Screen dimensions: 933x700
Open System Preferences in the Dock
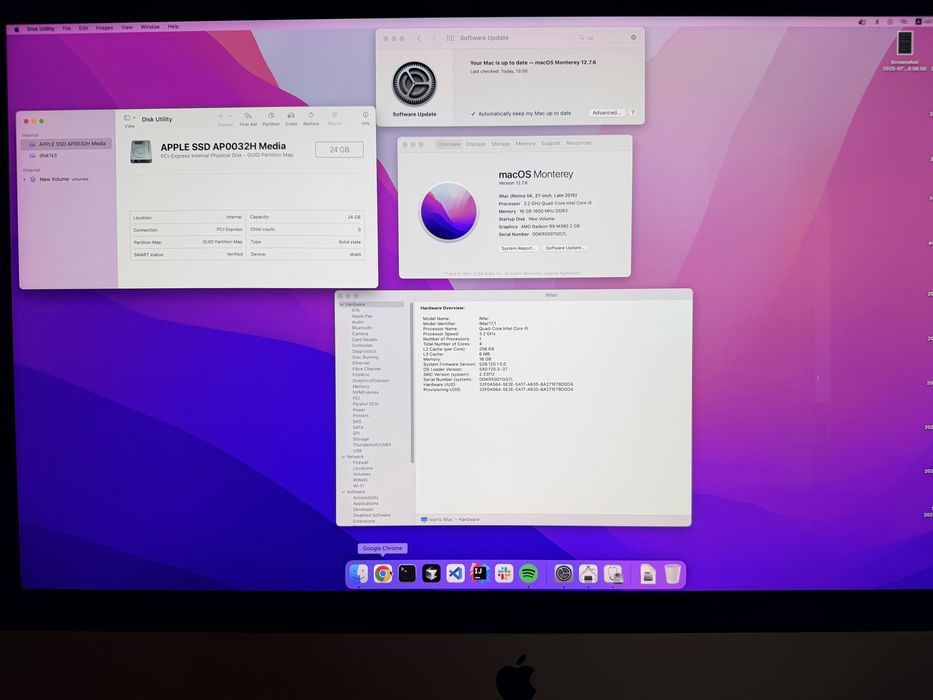(x=563, y=574)
